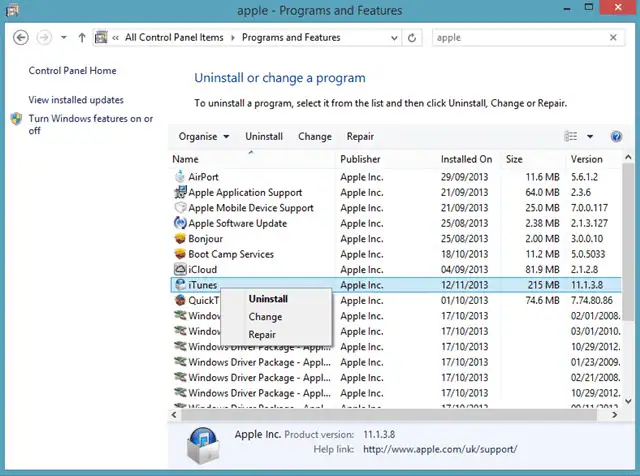The width and height of the screenshot is (640, 476).
Task: Go forward with the forward arrow
Action: (x=44, y=38)
